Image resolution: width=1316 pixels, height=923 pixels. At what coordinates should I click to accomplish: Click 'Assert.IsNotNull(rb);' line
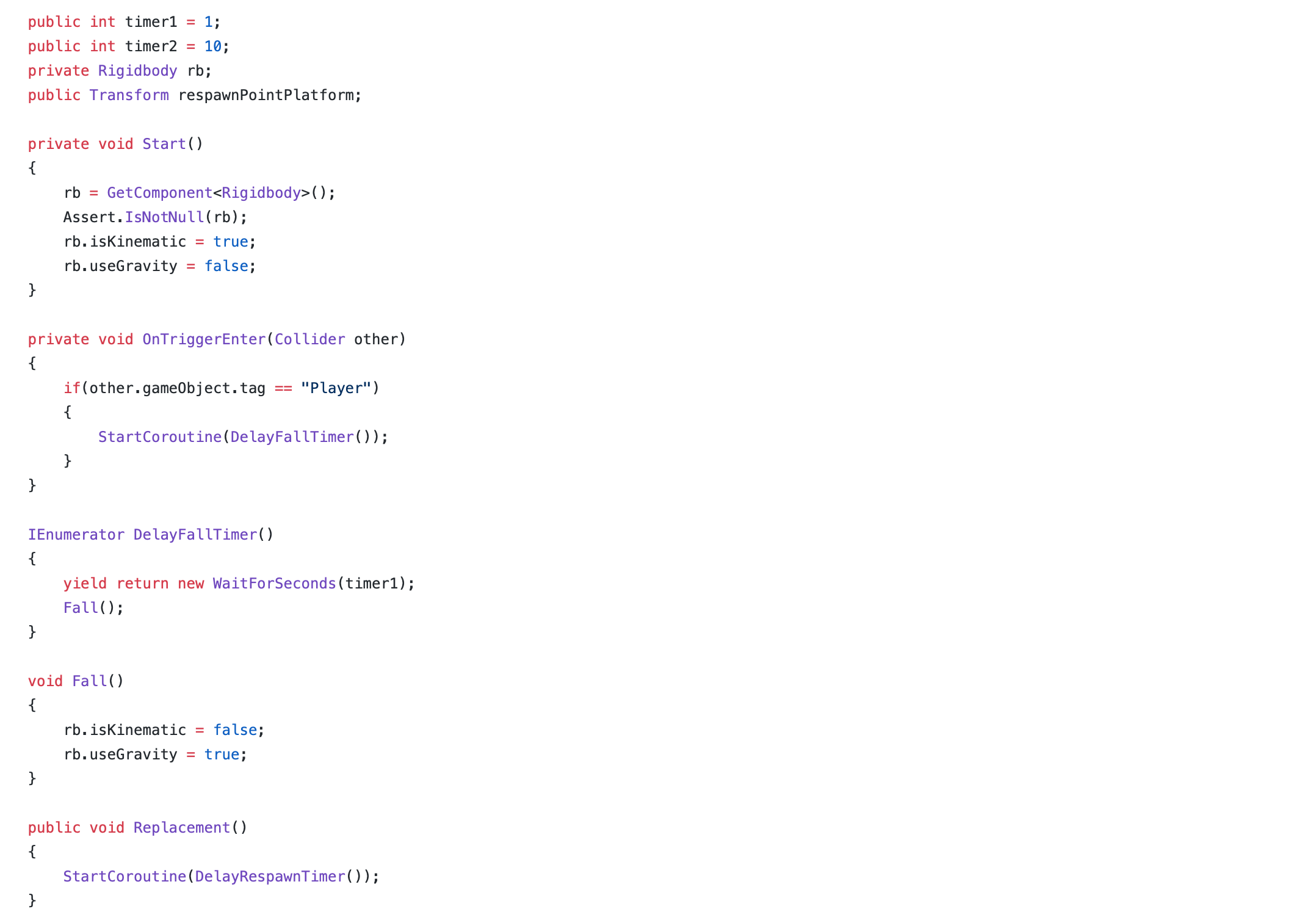[x=155, y=217]
